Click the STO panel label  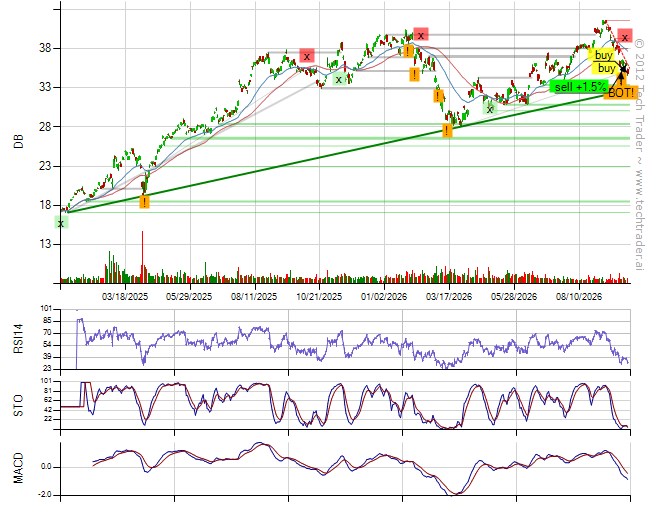[x=18, y=405]
